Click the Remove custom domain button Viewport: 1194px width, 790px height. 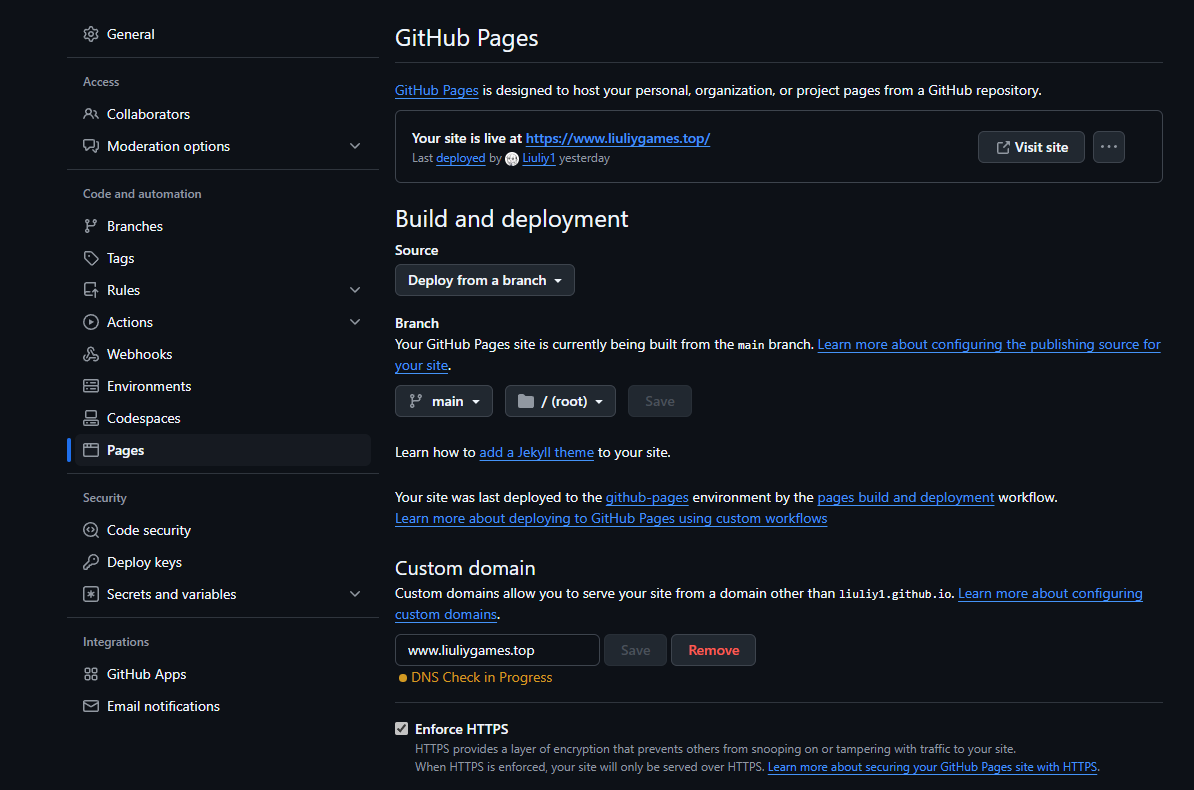(714, 650)
